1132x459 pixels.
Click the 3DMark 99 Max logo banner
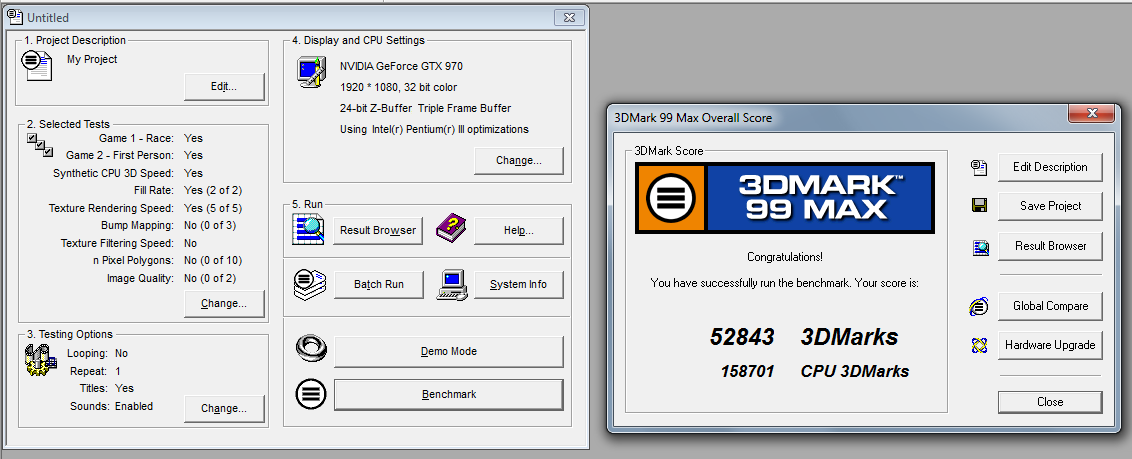785,198
